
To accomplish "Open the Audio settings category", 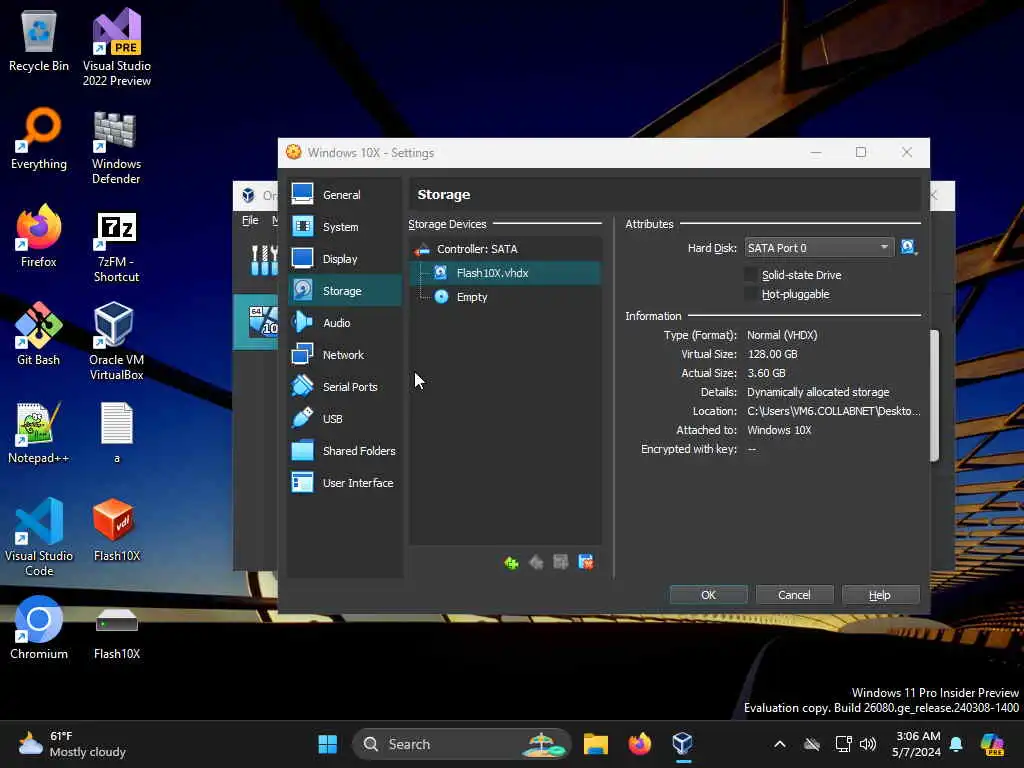I will tap(345, 323).
